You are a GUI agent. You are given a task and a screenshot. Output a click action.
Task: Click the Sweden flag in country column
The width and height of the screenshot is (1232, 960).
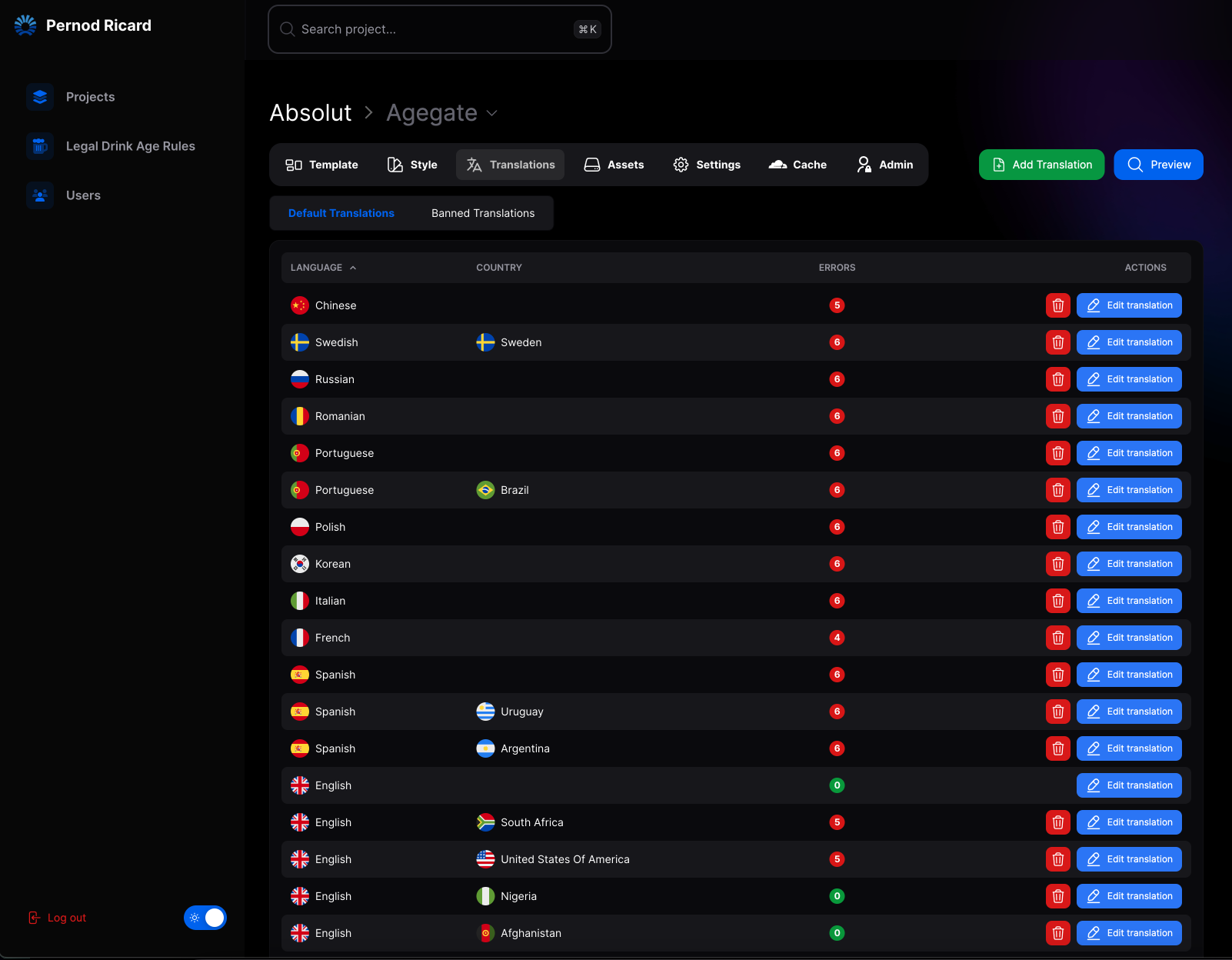(x=485, y=342)
